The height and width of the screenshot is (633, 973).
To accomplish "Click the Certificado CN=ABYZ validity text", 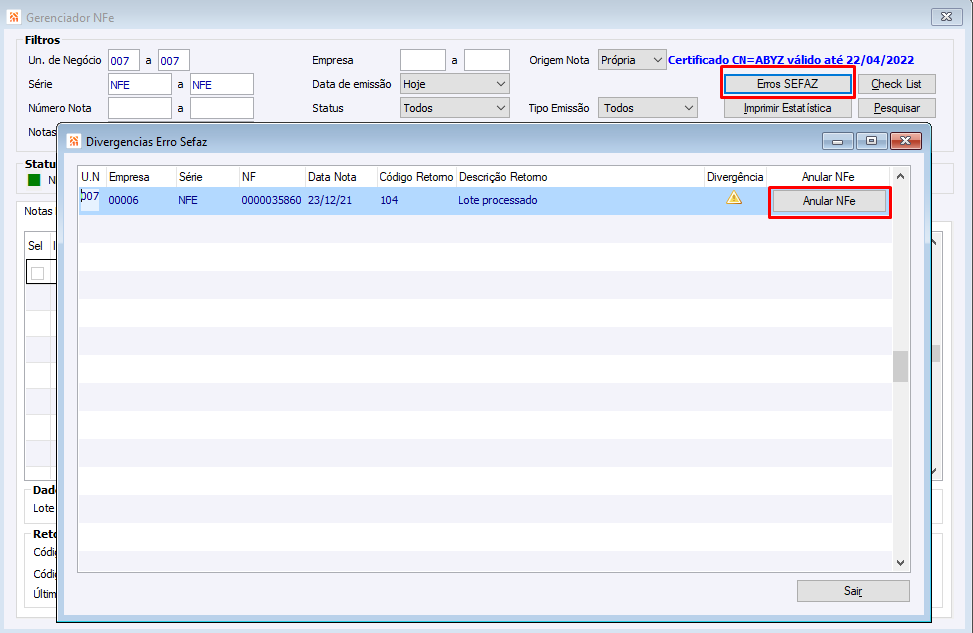I will tap(791, 60).
